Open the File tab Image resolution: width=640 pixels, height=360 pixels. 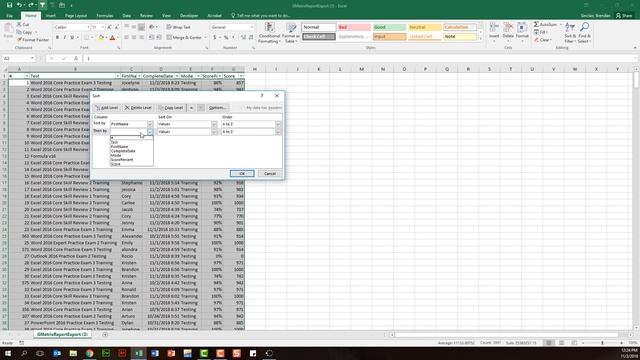click(x=9, y=16)
